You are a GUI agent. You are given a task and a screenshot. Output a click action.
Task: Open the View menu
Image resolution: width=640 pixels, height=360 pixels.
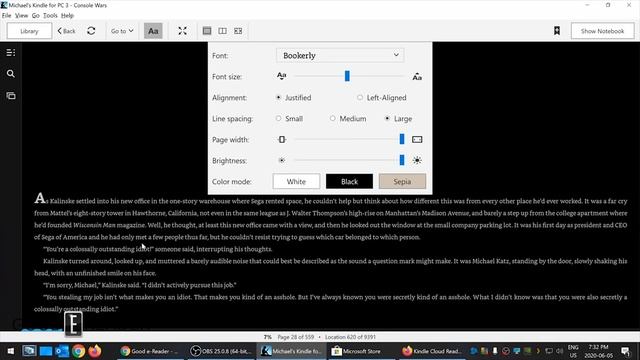pos(21,16)
